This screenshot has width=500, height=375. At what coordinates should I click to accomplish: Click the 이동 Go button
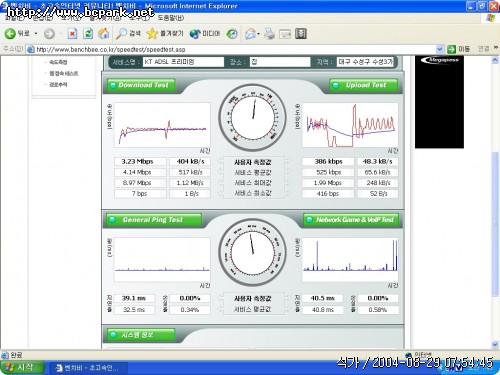pos(459,49)
